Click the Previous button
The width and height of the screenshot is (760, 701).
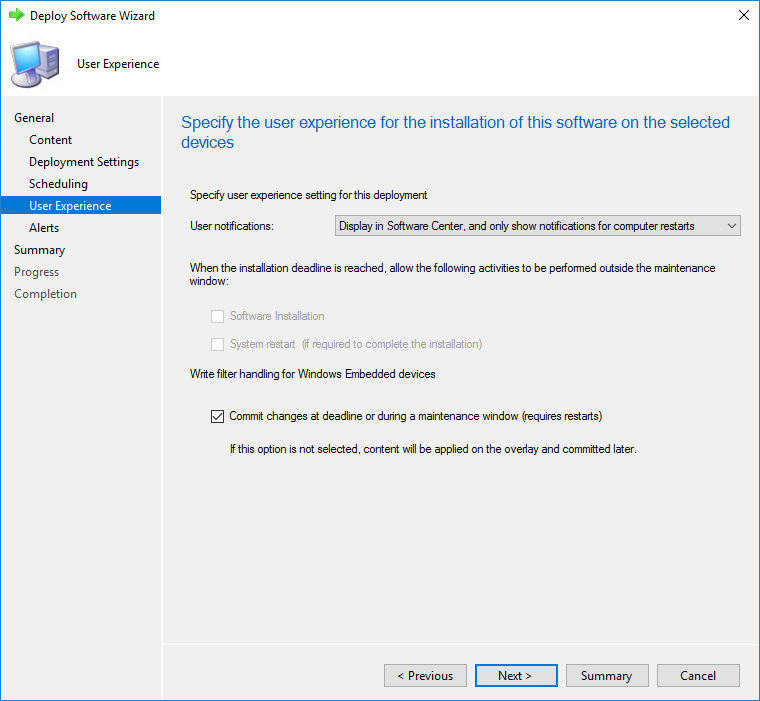[x=425, y=675]
